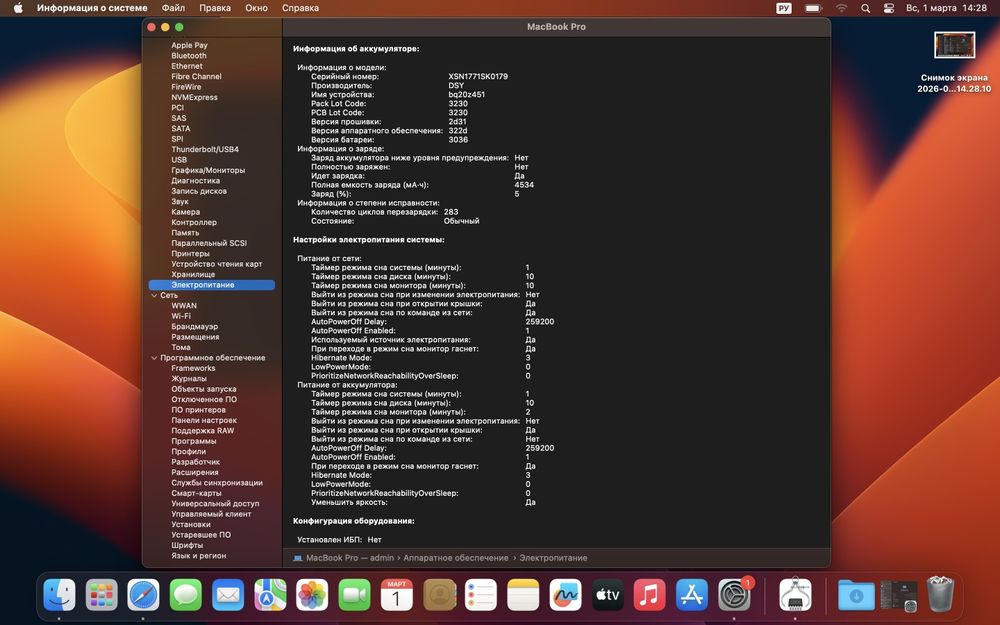Open the Правка menu
The image size is (1000, 625).
point(215,8)
